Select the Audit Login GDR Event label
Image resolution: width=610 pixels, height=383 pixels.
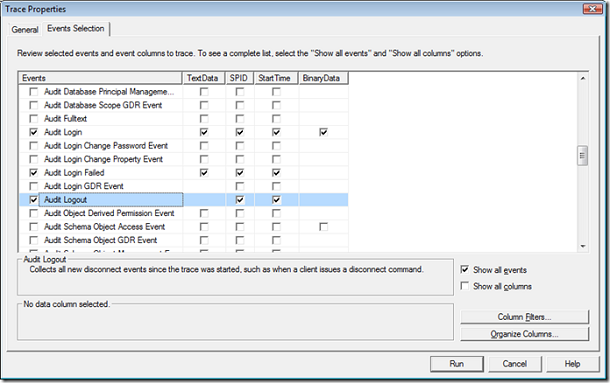coord(84,186)
